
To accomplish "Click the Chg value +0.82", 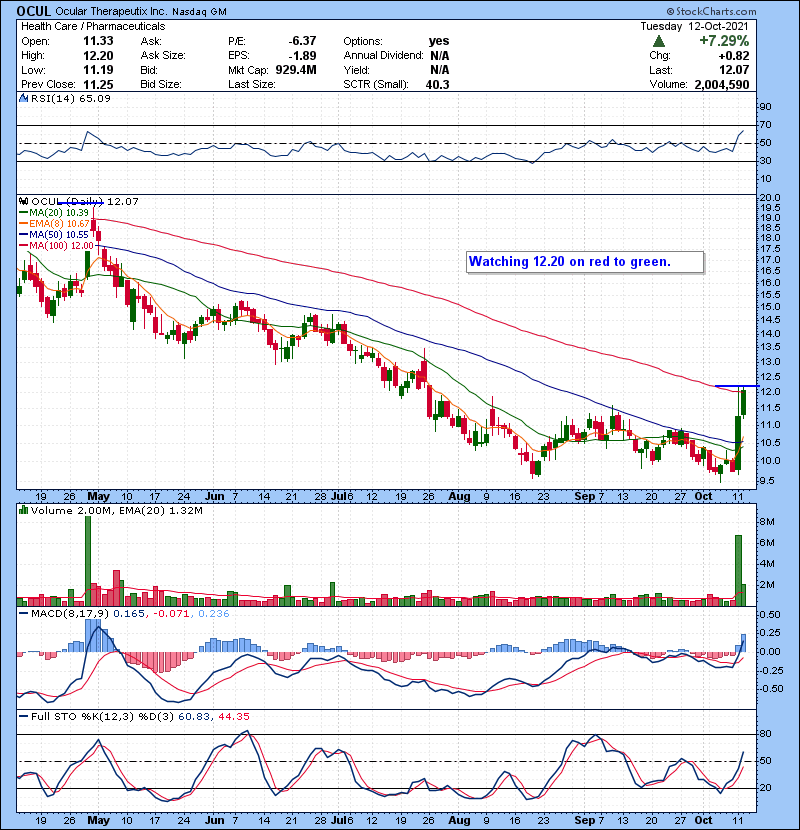I will click(x=734, y=56).
